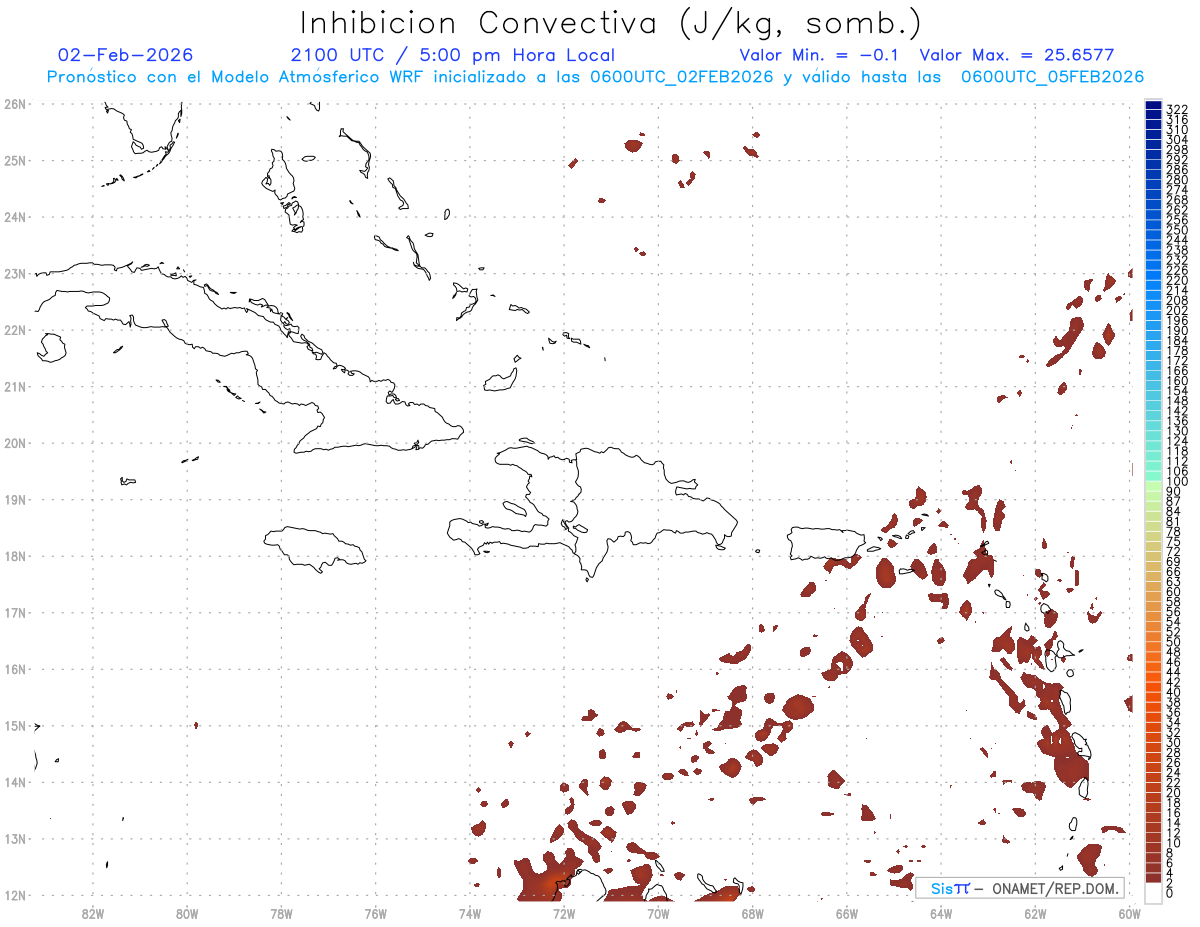
Task: Click the "2100 UTC / 5:00 pm Hora Local" text
Action: (453, 55)
